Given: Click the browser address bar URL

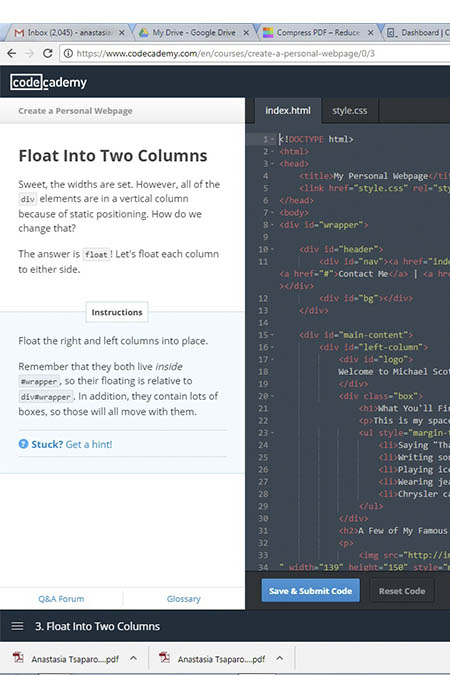Looking at the screenshot, I should [226, 54].
